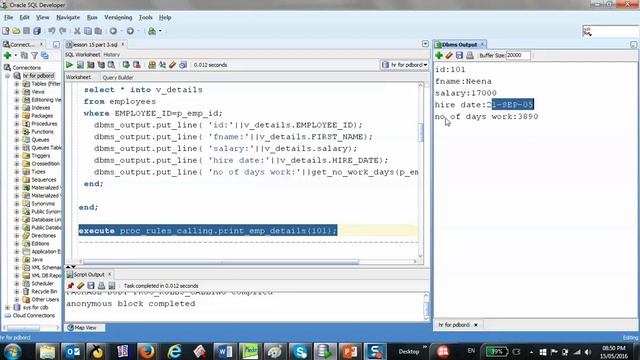Click the search box at top right
The width and height of the screenshot is (640, 360).
point(611,31)
